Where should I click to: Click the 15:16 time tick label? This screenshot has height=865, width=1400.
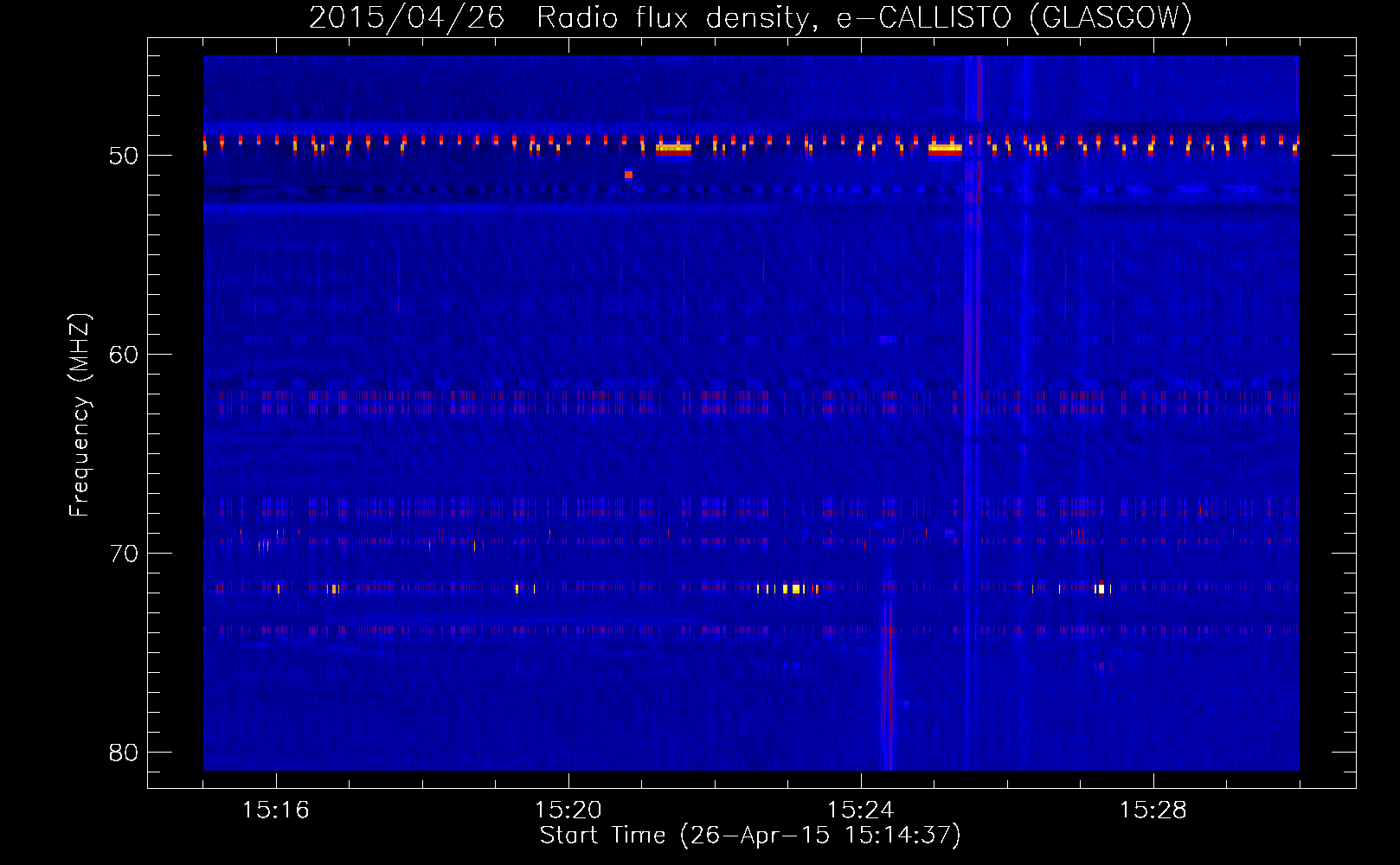click(276, 811)
